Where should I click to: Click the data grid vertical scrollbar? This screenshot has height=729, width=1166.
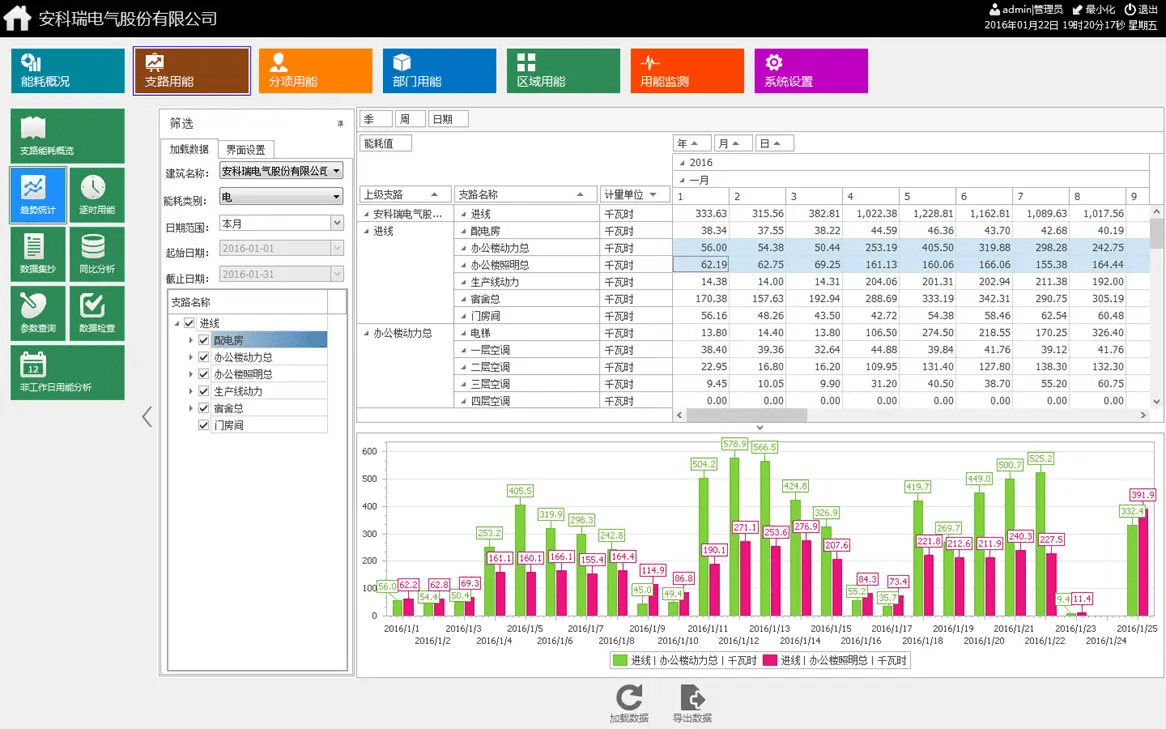tap(1157, 300)
